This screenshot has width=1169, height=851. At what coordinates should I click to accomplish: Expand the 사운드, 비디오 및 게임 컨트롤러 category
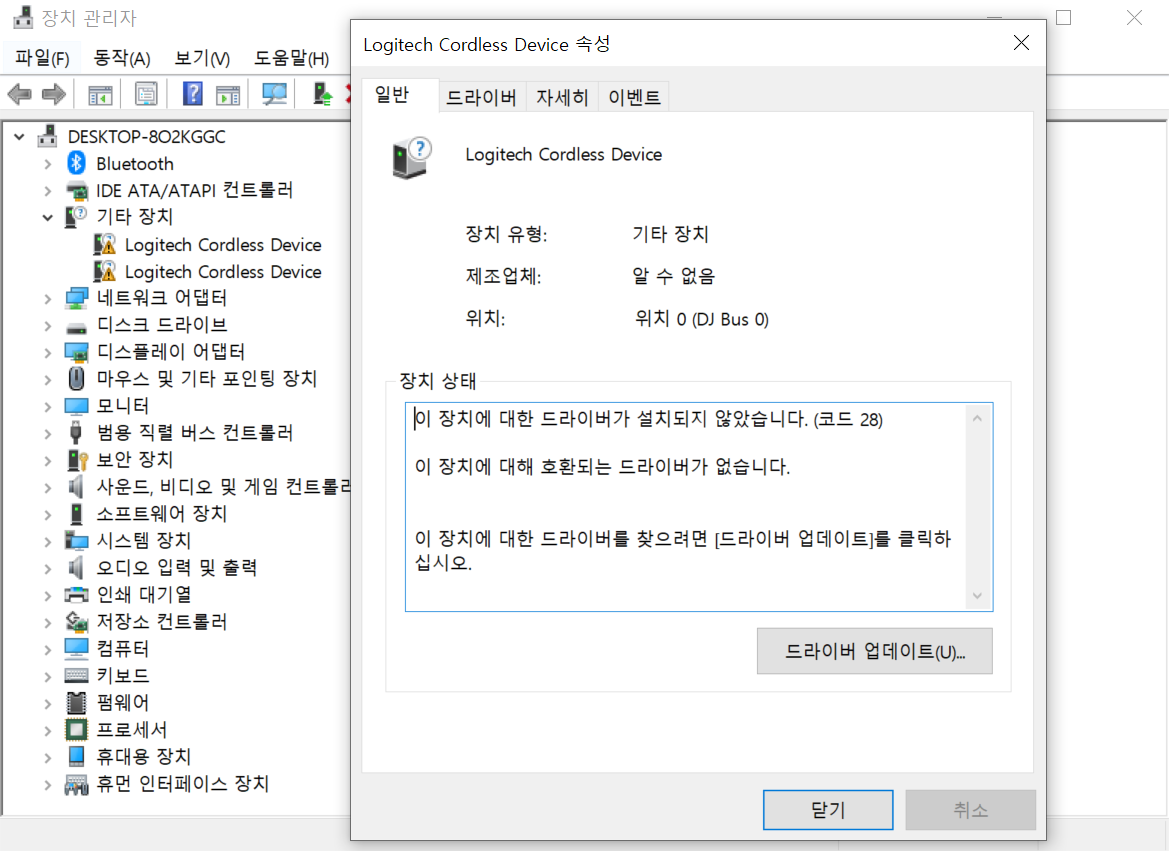[x=48, y=488]
